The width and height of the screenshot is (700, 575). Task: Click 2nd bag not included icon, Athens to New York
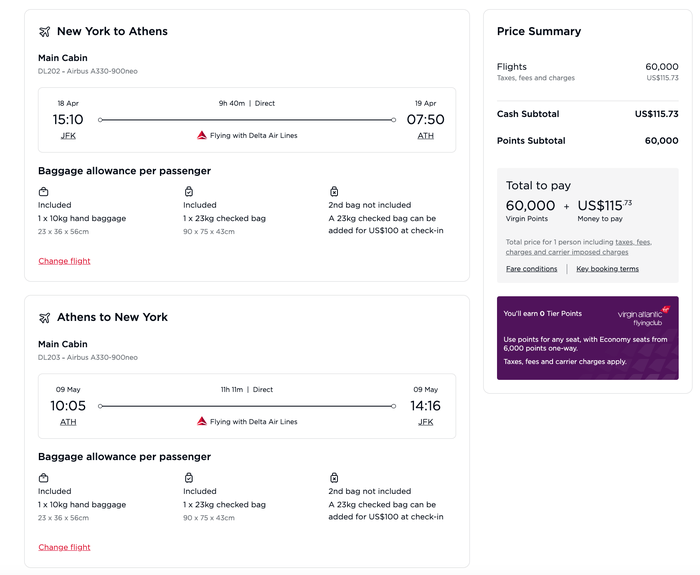coord(334,478)
